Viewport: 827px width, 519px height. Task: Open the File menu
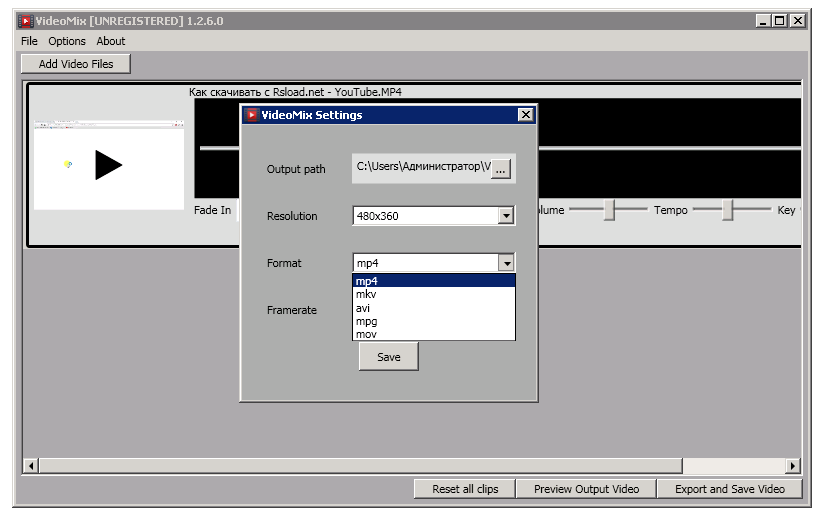click(29, 41)
